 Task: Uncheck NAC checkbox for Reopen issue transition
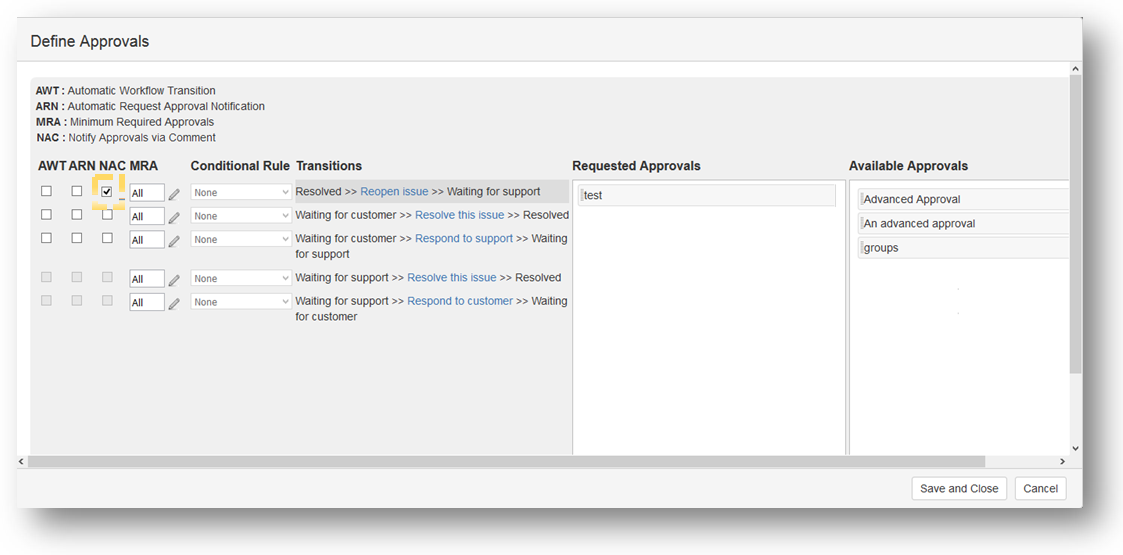pos(107,192)
